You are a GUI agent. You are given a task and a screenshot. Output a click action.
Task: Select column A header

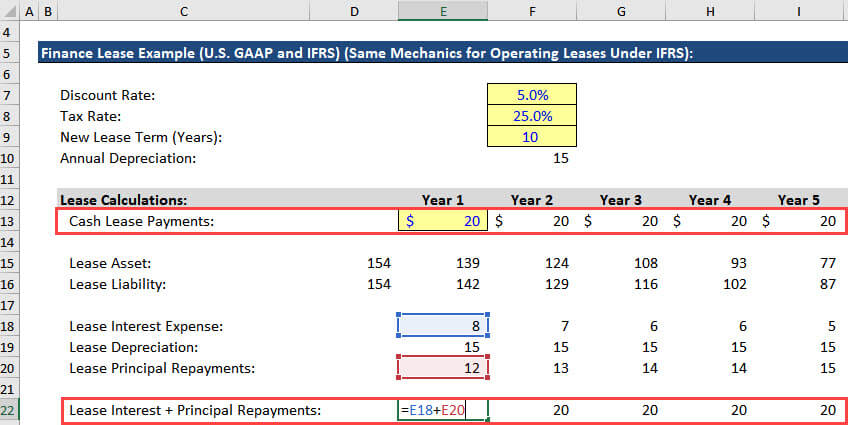pos(29,11)
